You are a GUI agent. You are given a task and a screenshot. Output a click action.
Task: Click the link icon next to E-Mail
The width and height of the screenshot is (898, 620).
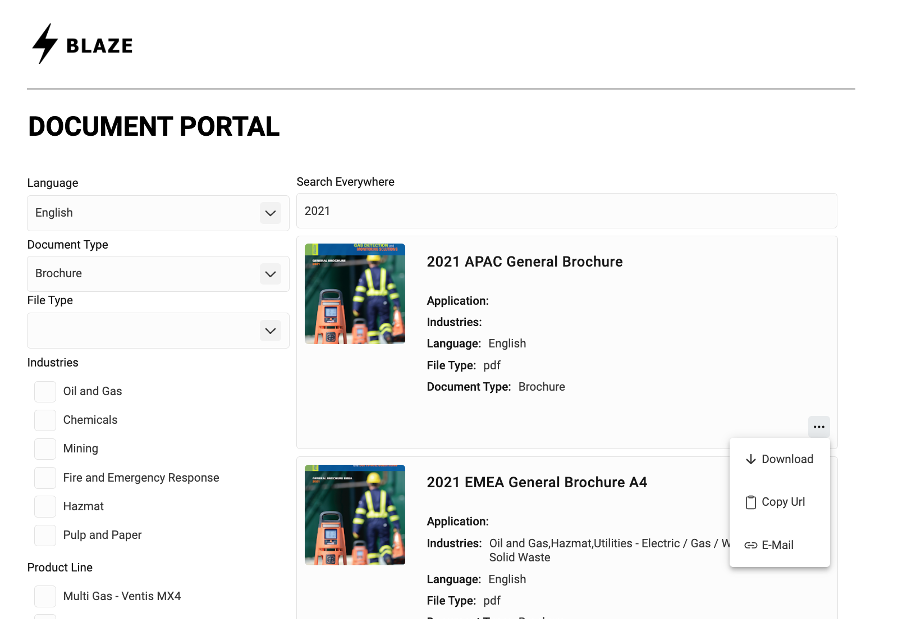[750, 545]
